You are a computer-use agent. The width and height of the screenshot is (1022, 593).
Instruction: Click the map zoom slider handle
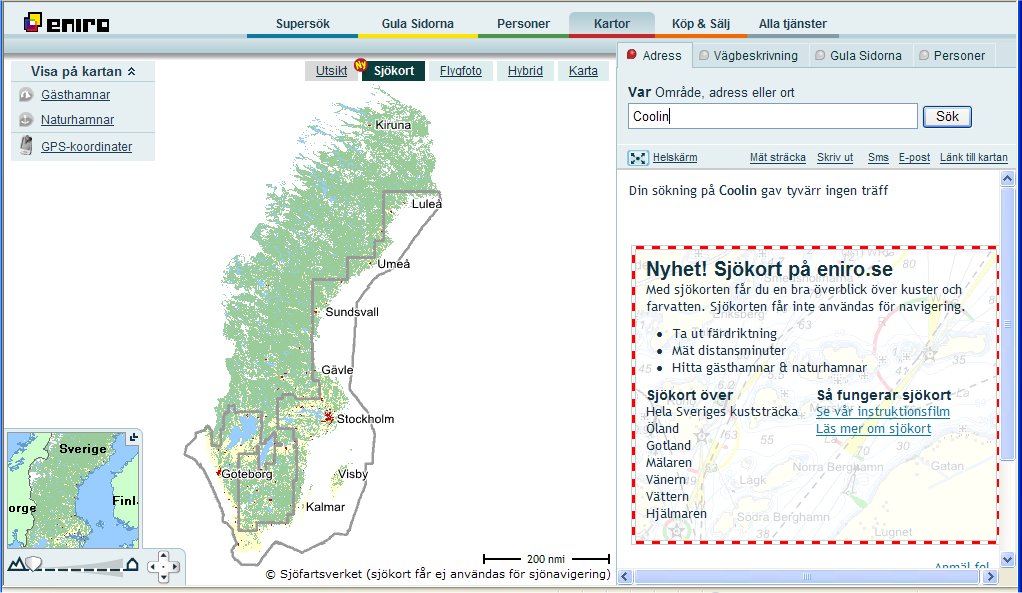pyautogui.click(x=35, y=565)
